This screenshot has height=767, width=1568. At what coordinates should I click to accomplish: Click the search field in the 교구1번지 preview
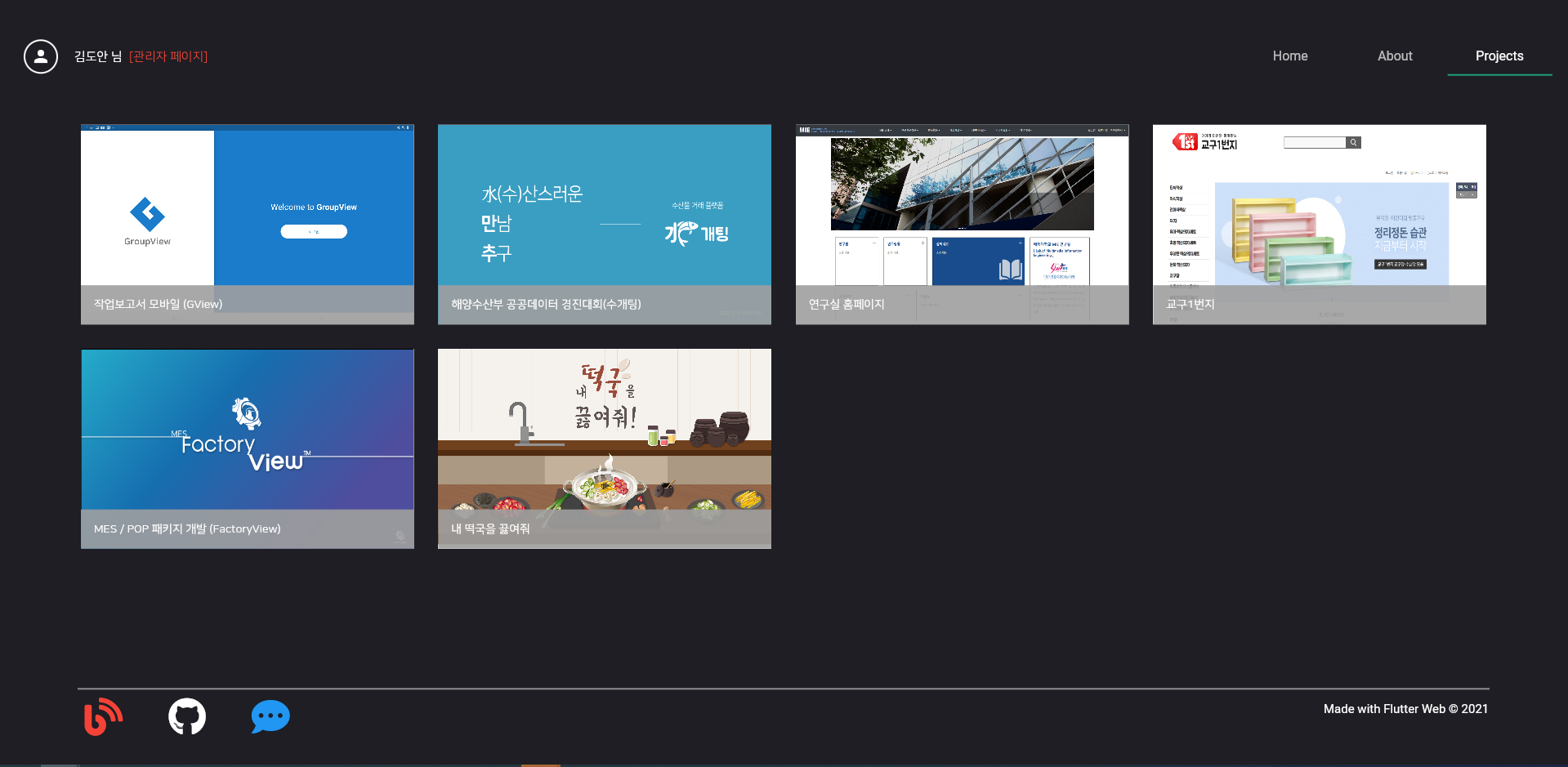1314,142
